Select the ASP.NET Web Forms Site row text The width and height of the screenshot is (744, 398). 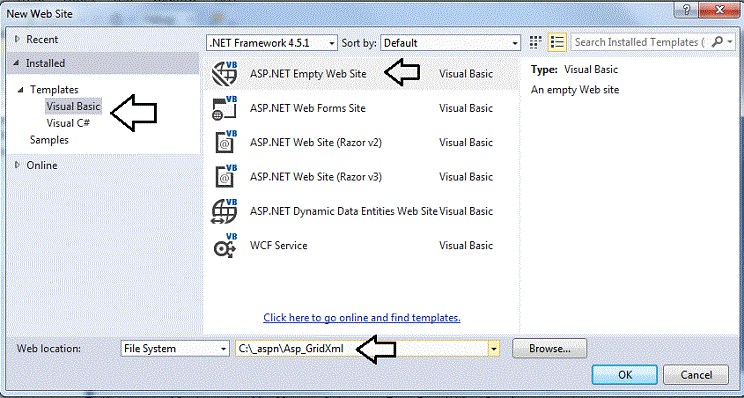[307, 108]
